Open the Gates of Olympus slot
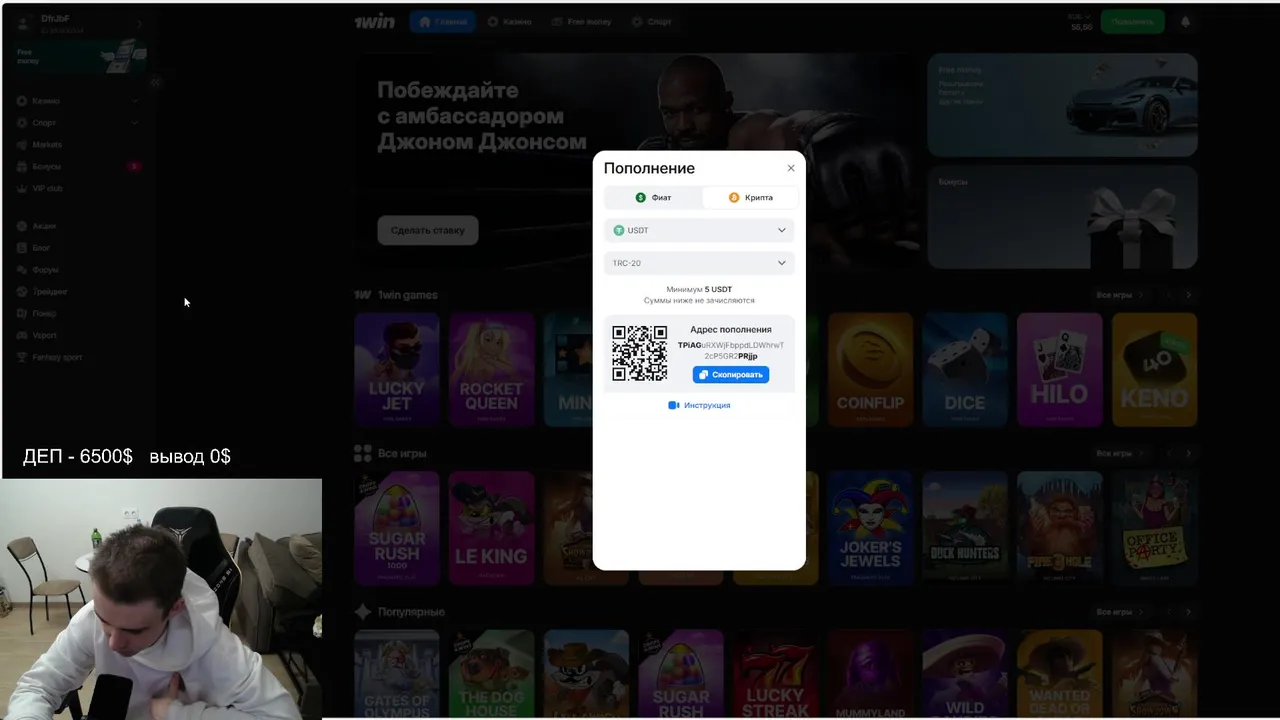 pos(397,675)
